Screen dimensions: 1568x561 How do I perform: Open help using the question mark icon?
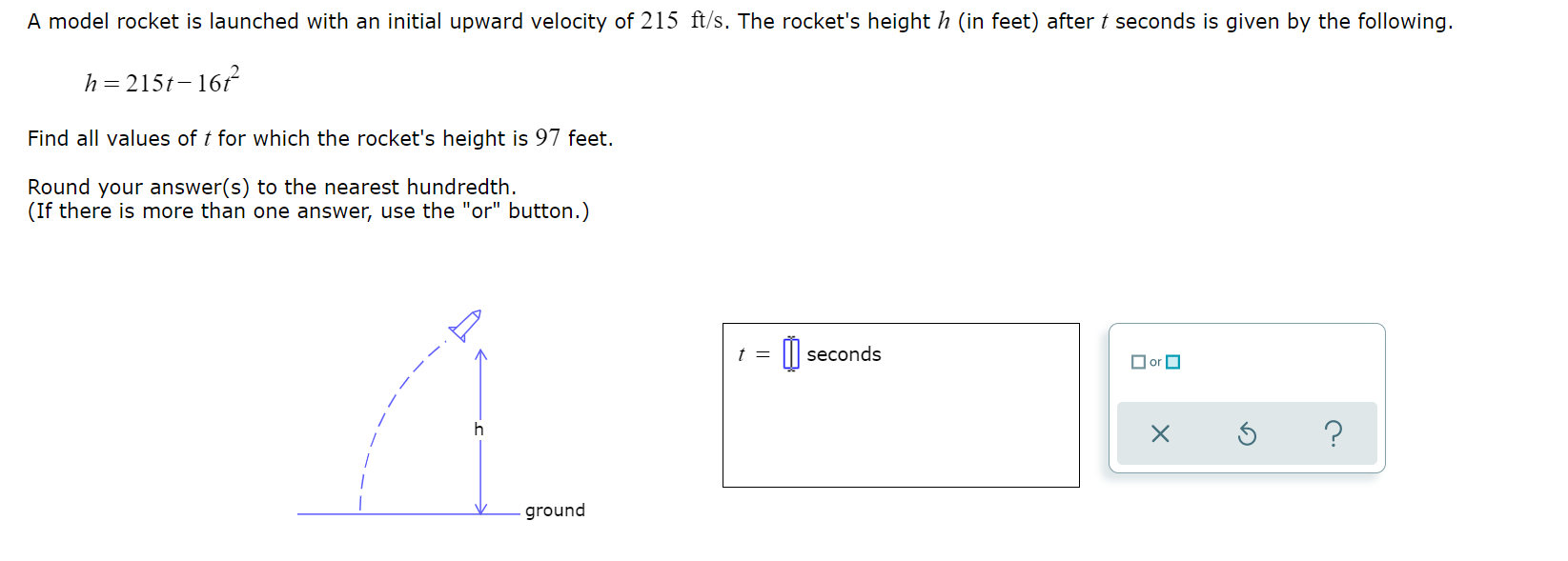(1333, 433)
